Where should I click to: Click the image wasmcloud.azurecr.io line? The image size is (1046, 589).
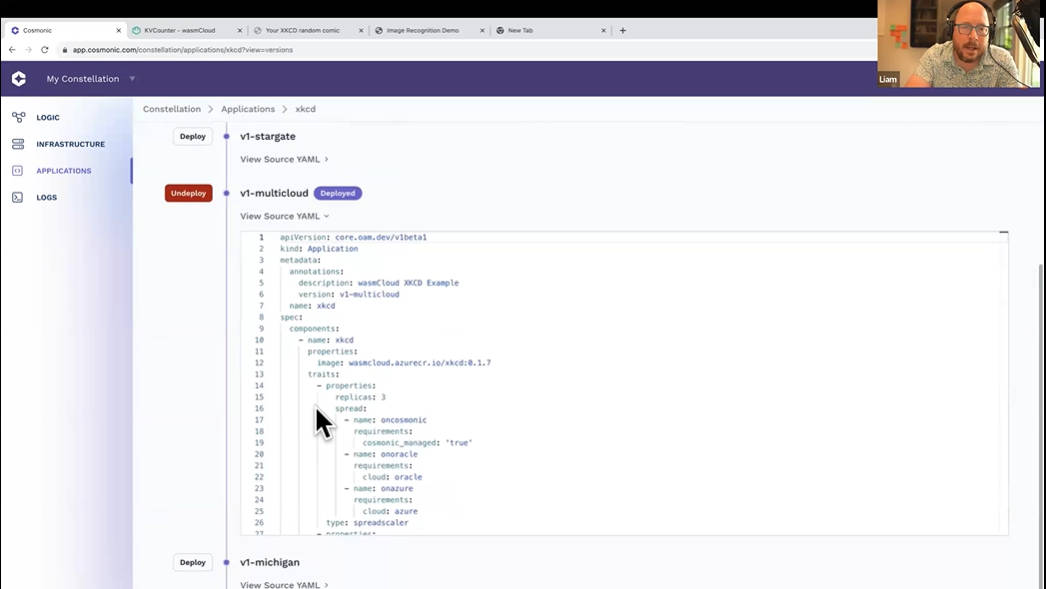tap(404, 363)
